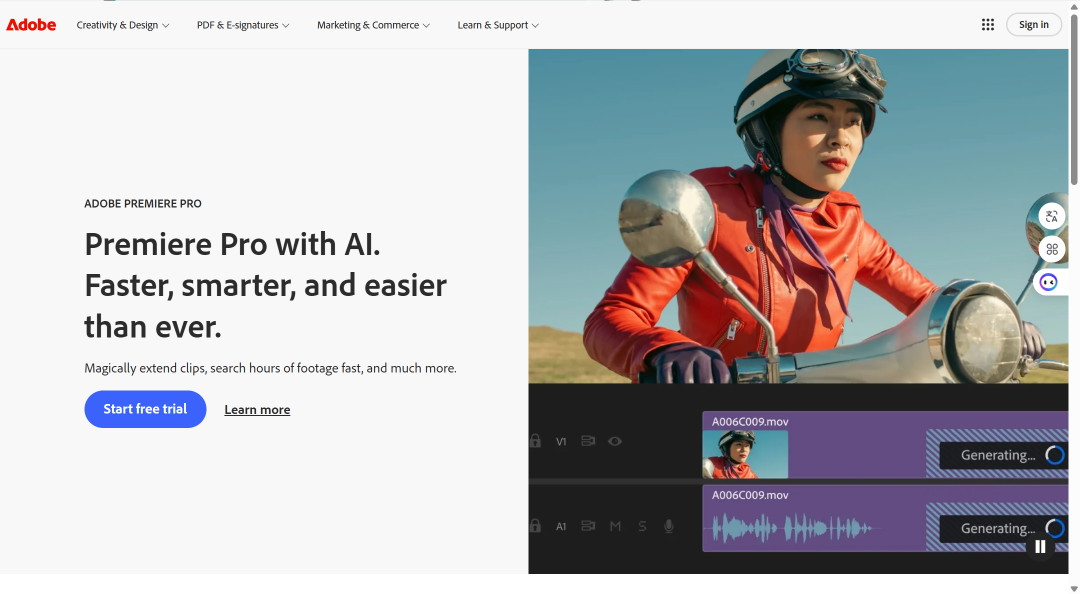The width and height of the screenshot is (1080, 594).
Task: Click the motorcycle rider hero image
Action: [x=798, y=216]
